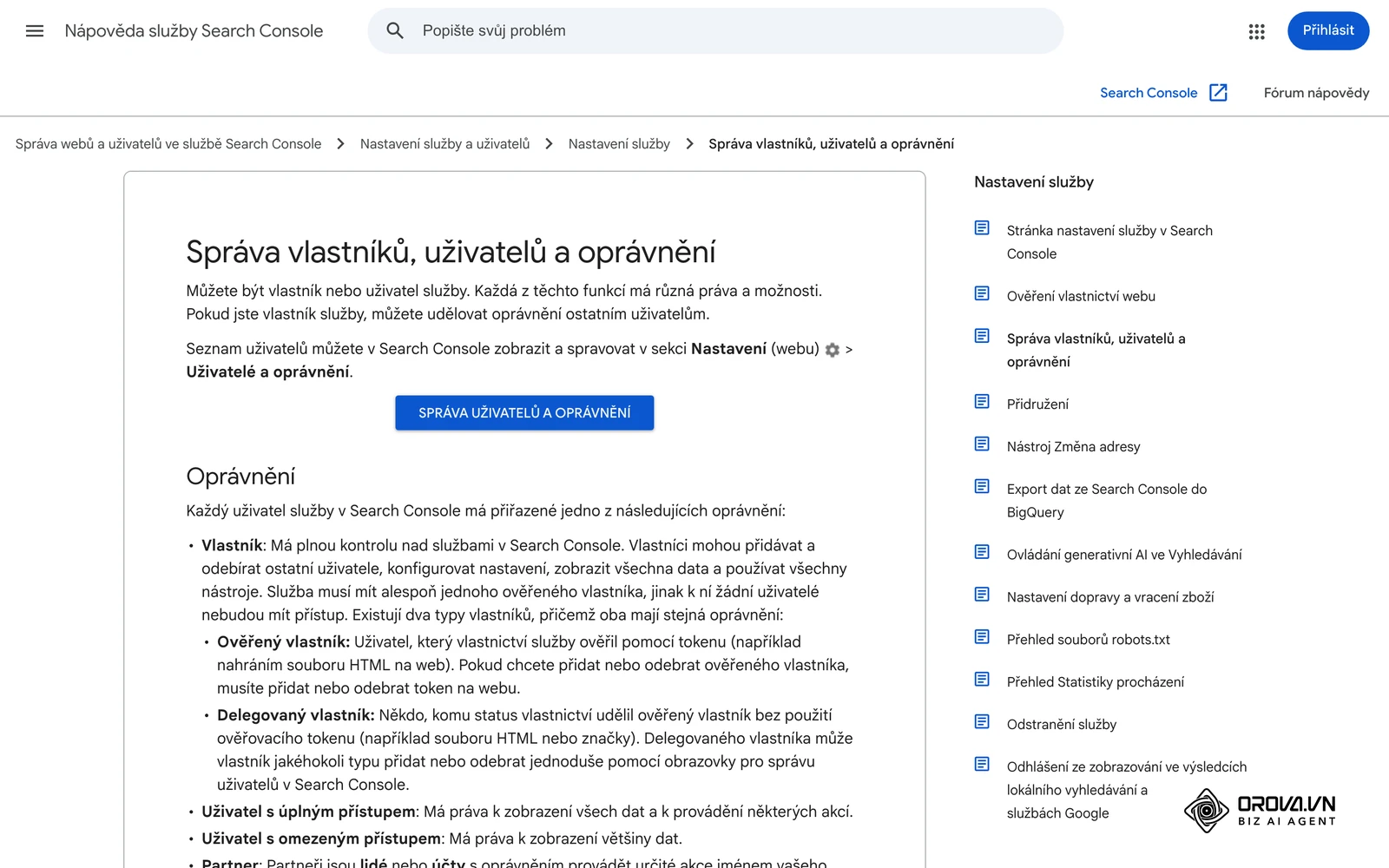The width and height of the screenshot is (1389, 868).
Task: Open Stránka nastavení služby v Search Console article
Action: click(x=1109, y=242)
